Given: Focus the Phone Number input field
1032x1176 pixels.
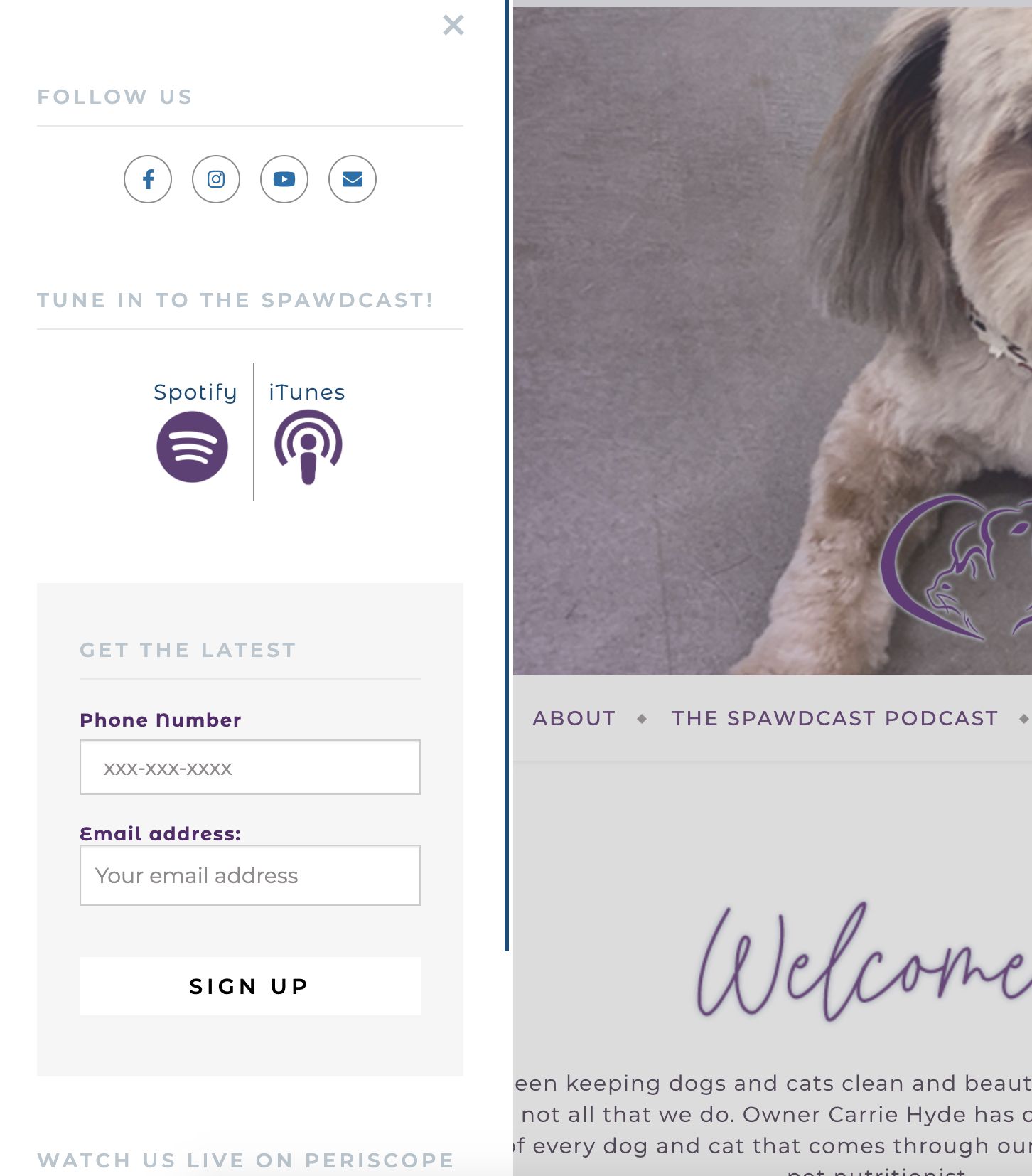Looking at the screenshot, I should pos(250,767).
